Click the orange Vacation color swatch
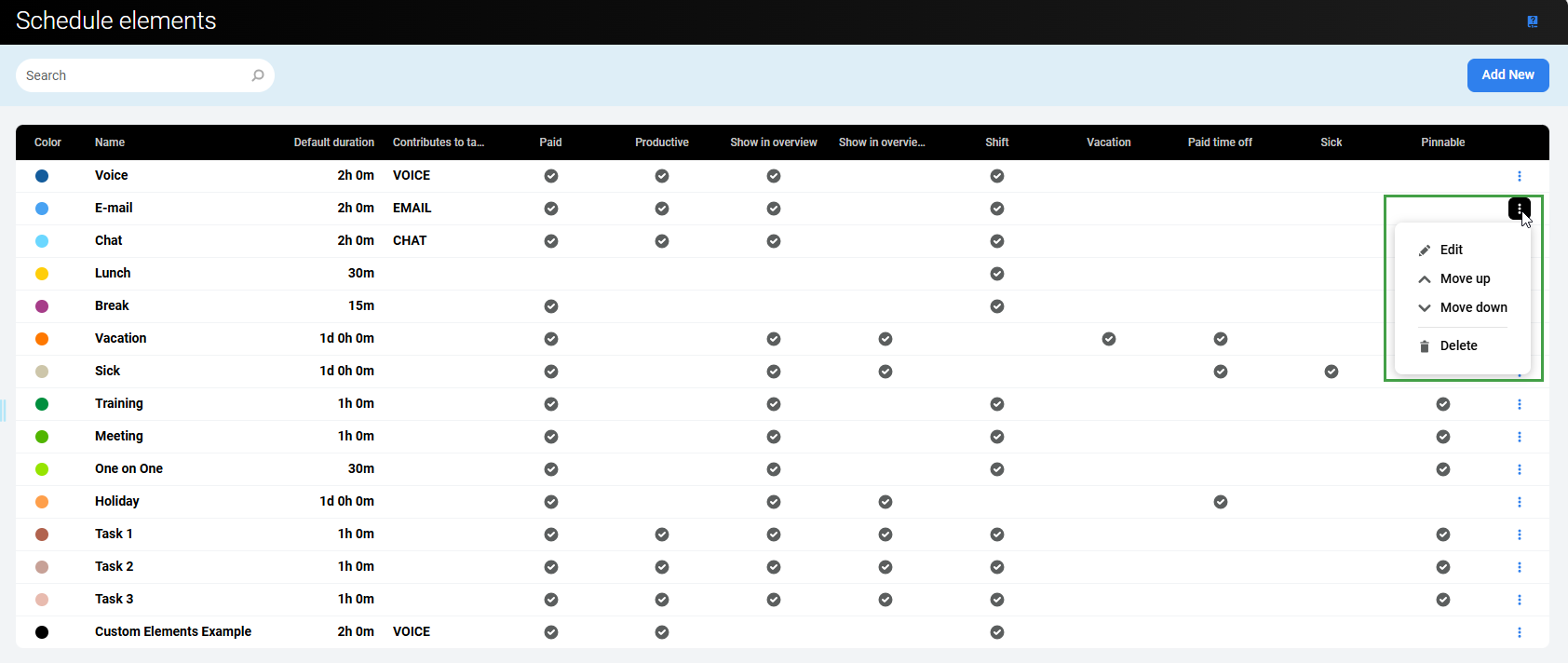This screenshot has width=1568, height=663. (x=42, y=339)
